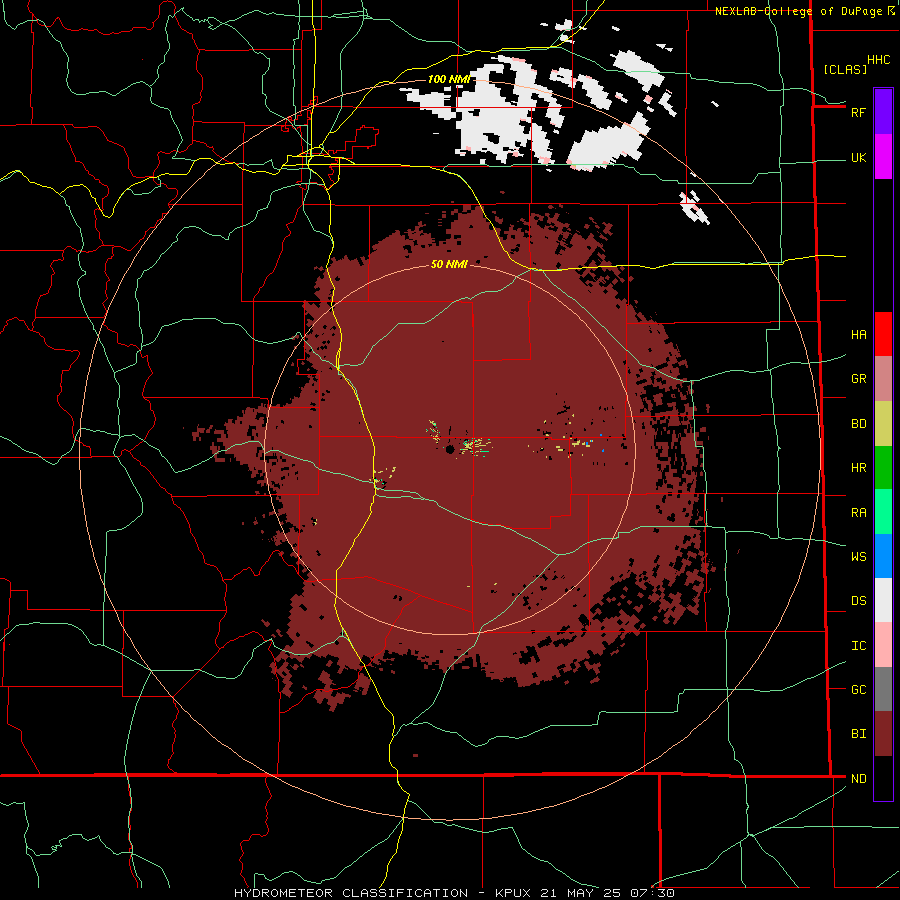Click the magenta UK color swatch in legend

coord(883,157)
